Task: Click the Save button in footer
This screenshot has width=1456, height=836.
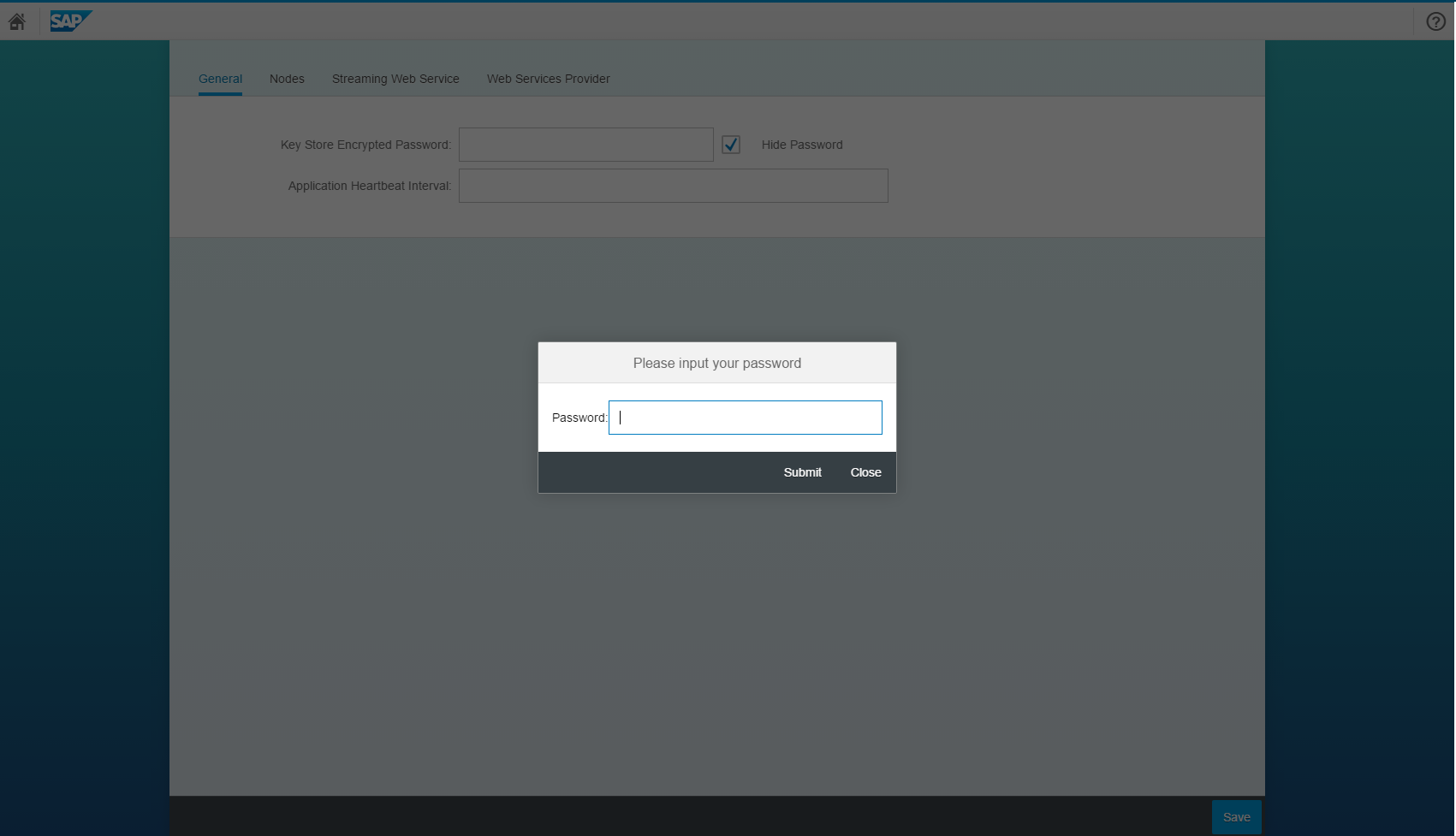Action: [x=1236, y=817]
